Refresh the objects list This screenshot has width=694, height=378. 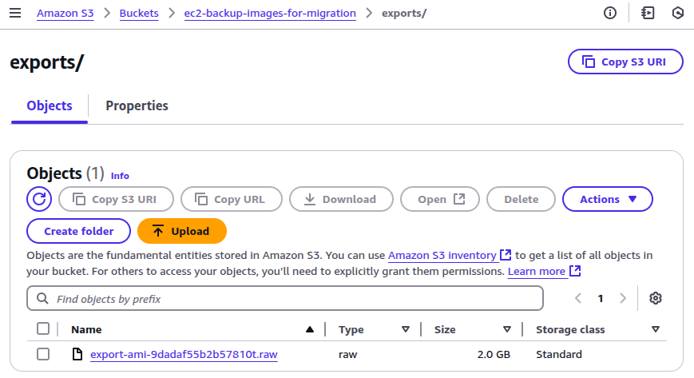(x=39, y=199)
